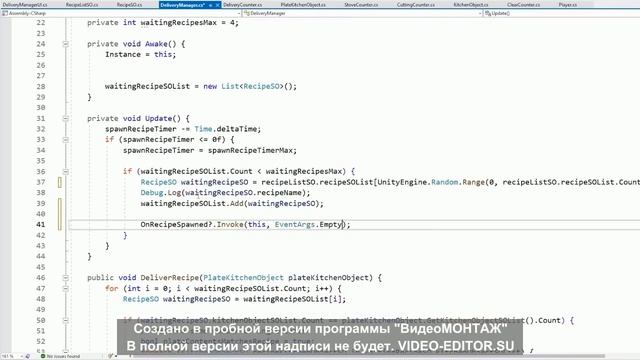Click on OnRecipeSpawned in line 41
This screenshot has width=640, height=360.
(174, 224)
